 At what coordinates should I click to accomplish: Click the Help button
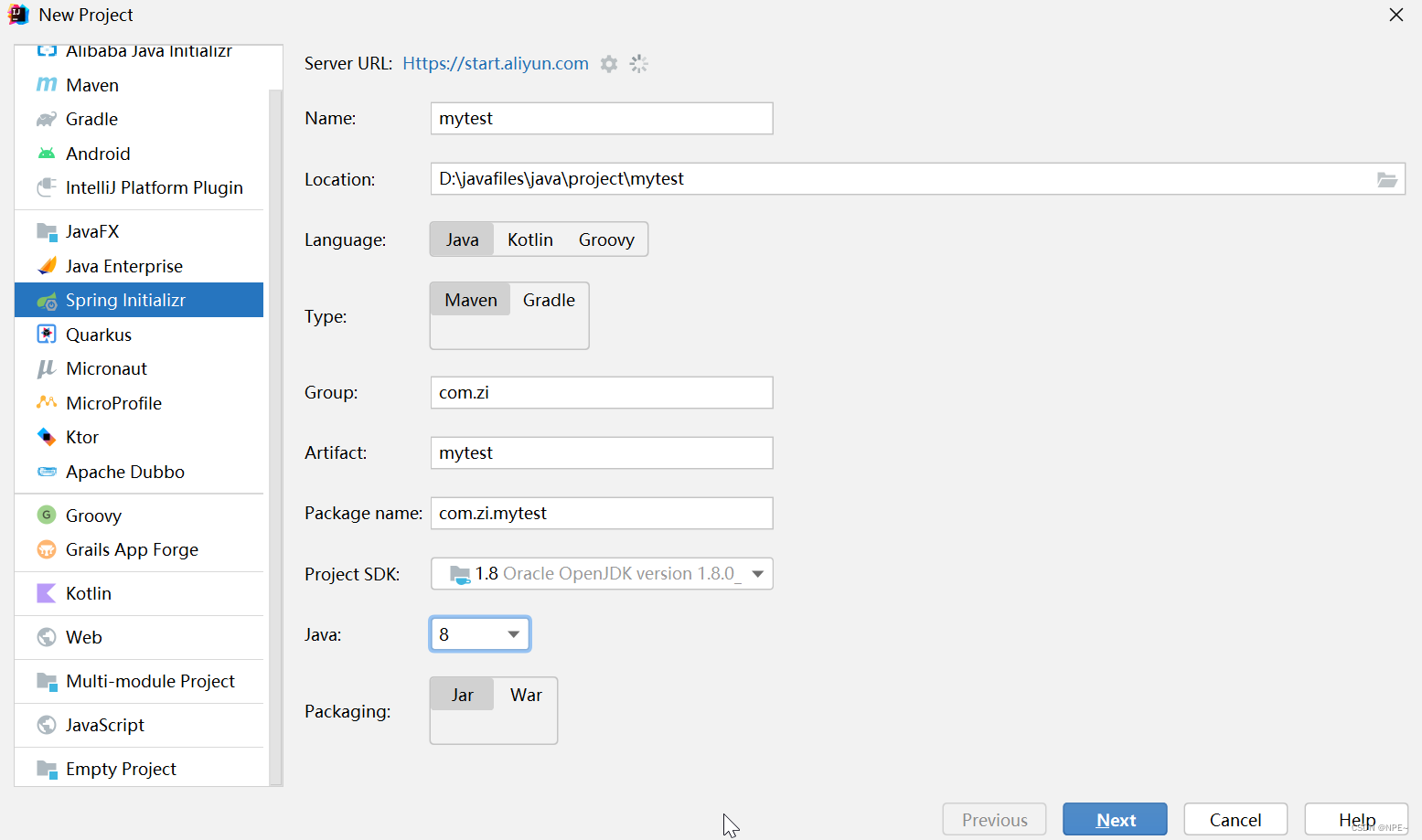[1356, 820]
